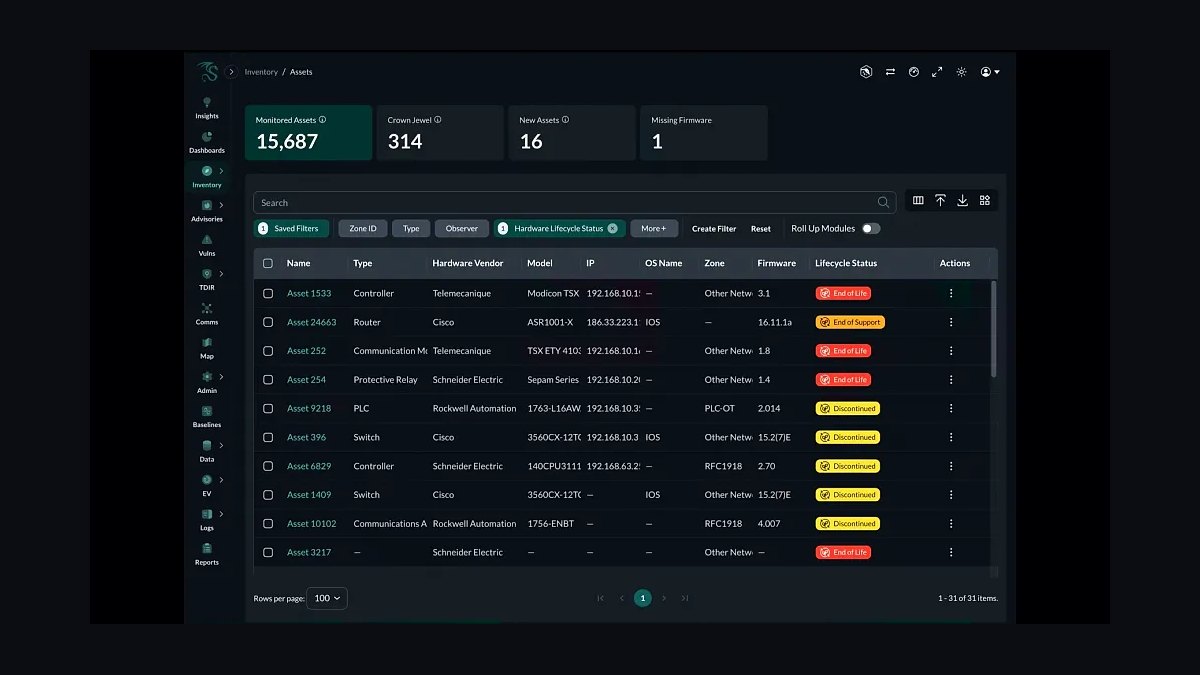The width and height of the screenshot is (1200, 675).
Task: Expand the Inventory sidebar submenu chevron
Action: (x=221, y=171)
